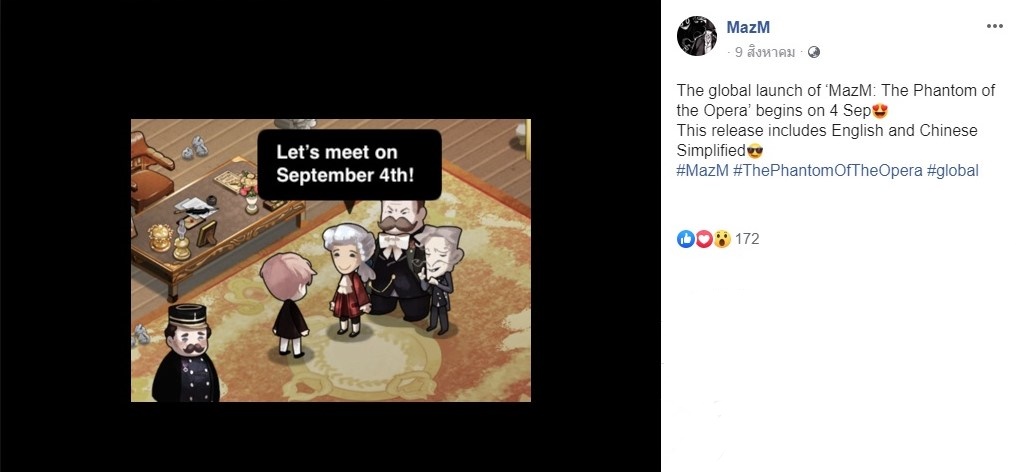The width and height of the screenshot is (1016, 472).
Task: Click the heart Love reaction icon
Action: click(x=704, y=239)
